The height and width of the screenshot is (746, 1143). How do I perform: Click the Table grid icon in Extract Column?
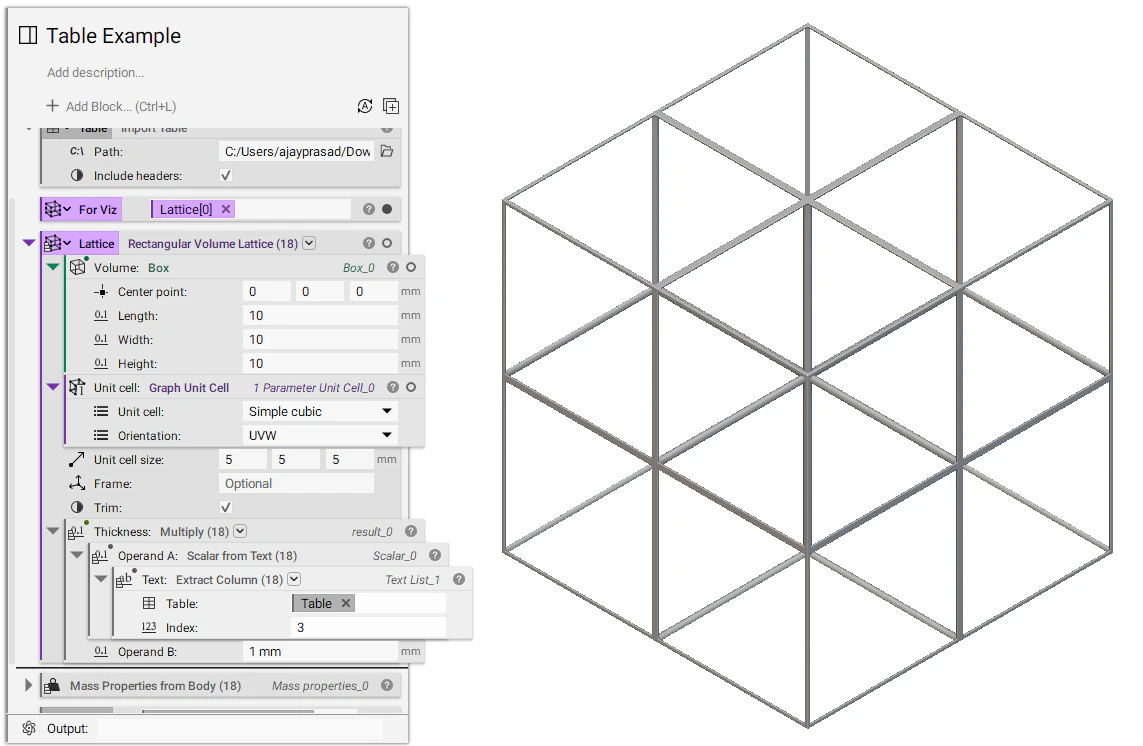pos(149,603)
